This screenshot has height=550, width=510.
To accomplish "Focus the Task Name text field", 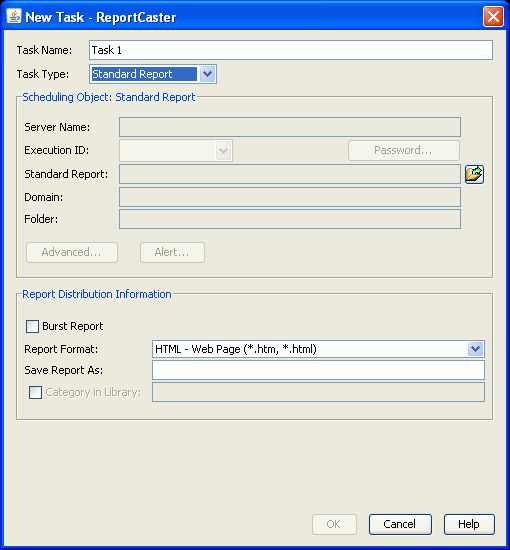I will pos(291,50).
